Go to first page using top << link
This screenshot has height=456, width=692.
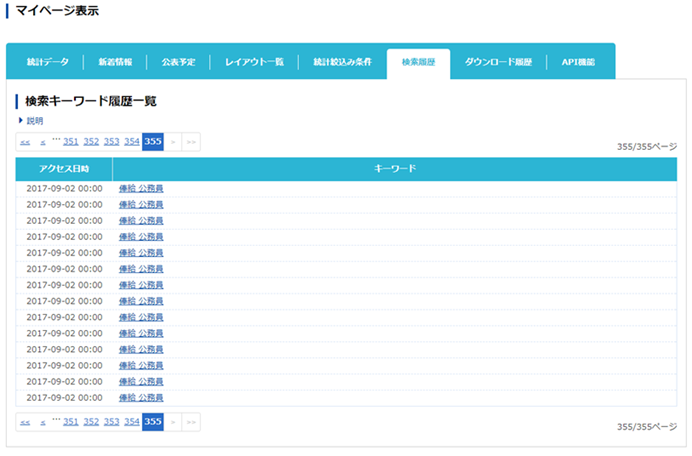click(25, 142)
